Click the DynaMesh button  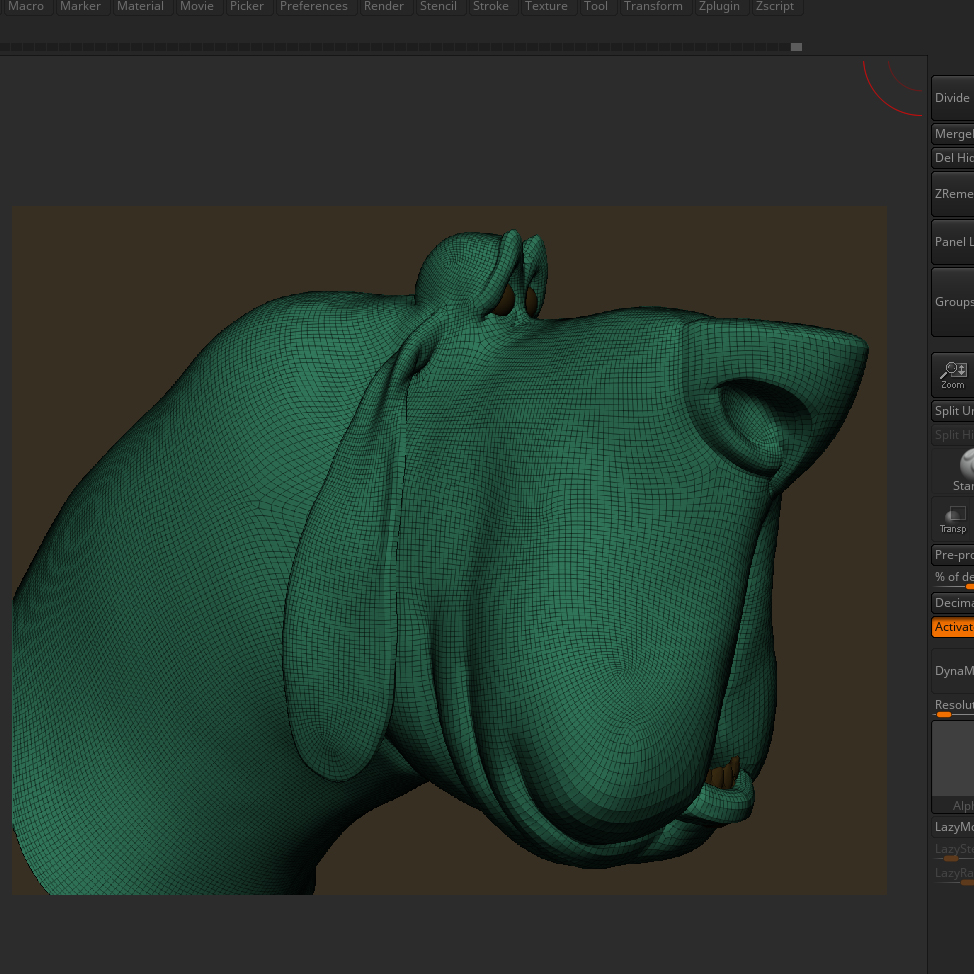click(953, 671)
